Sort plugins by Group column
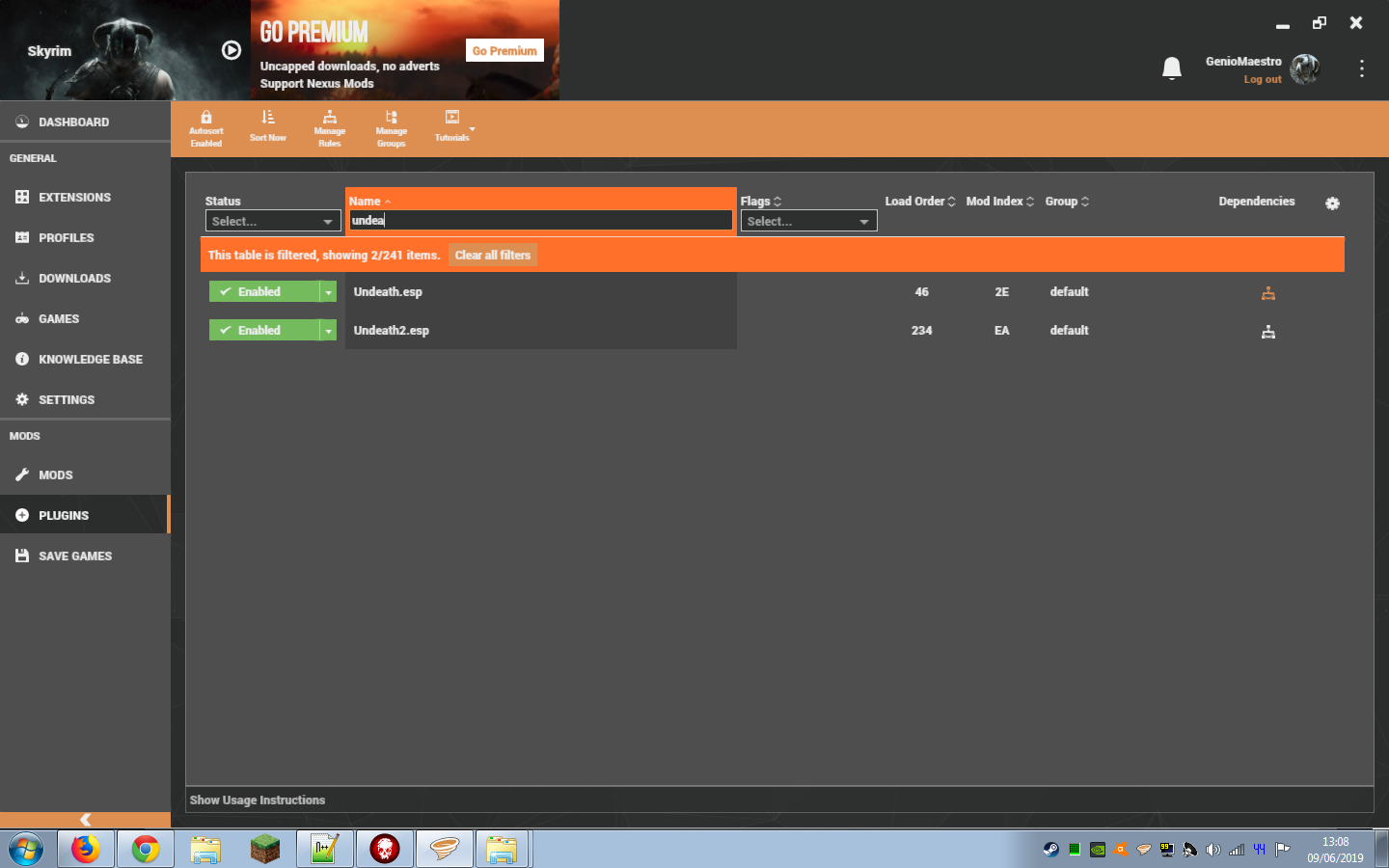This screenshot has width=1389, height=868. coord(1067,201)
